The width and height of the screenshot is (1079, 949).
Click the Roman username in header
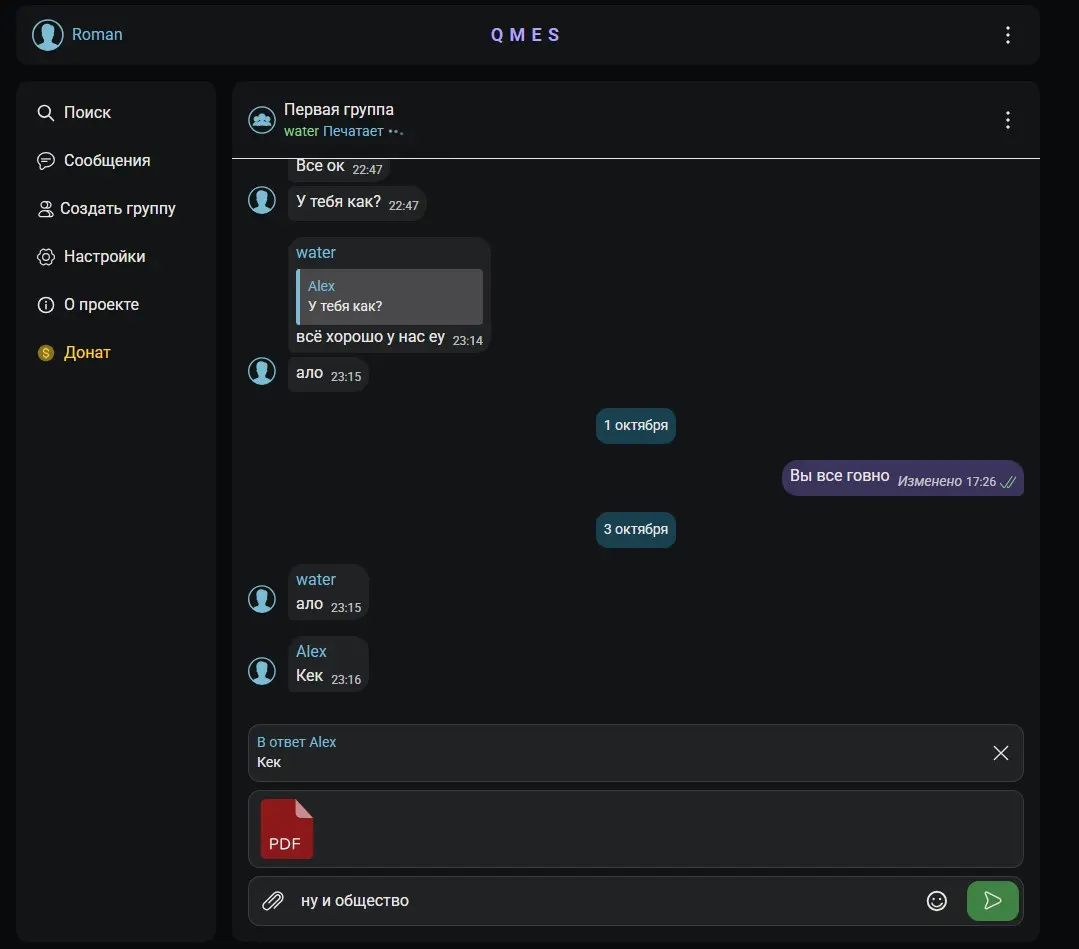[x=97, y=34]
